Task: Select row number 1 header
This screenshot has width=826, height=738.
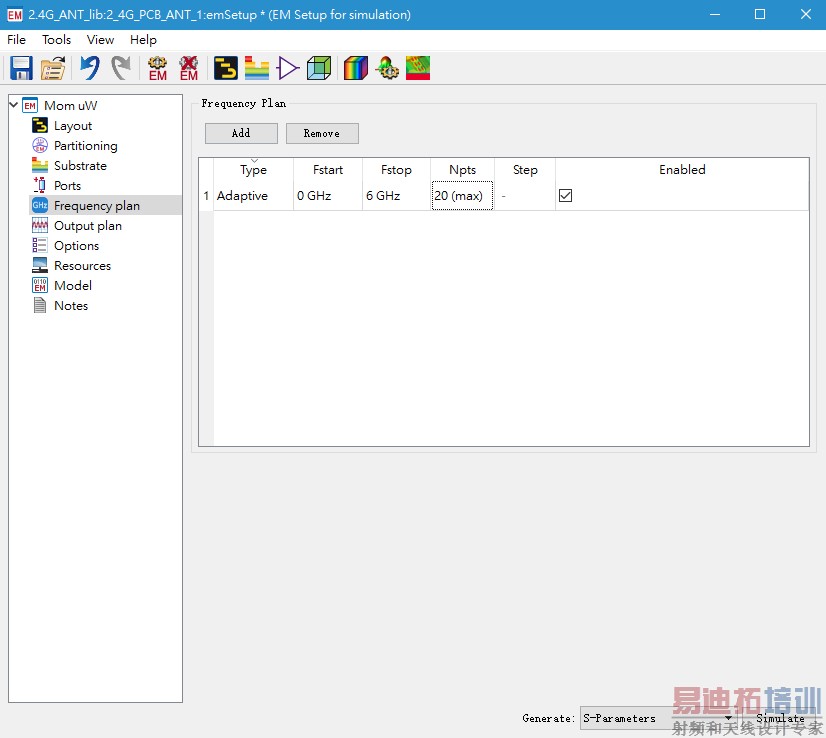Action: [206, 195]
